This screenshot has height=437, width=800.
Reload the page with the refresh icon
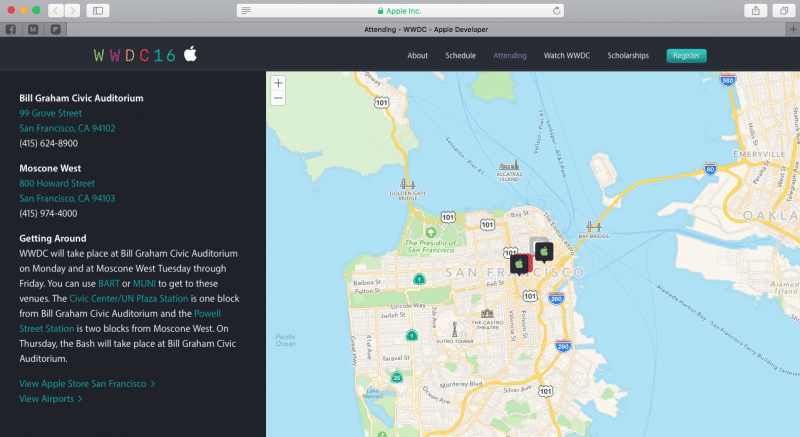[556, 11]
